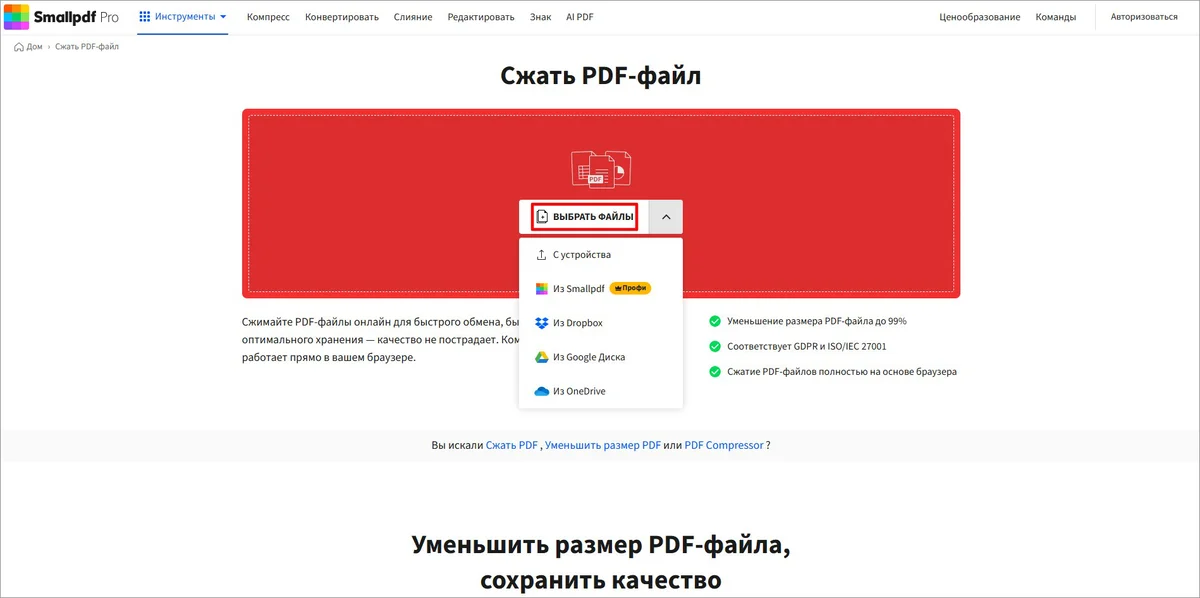Click the ВЫБРАТЬ ФАЙЛЫ button
This screenshot has width=1200, height=598.
[584, 217]
